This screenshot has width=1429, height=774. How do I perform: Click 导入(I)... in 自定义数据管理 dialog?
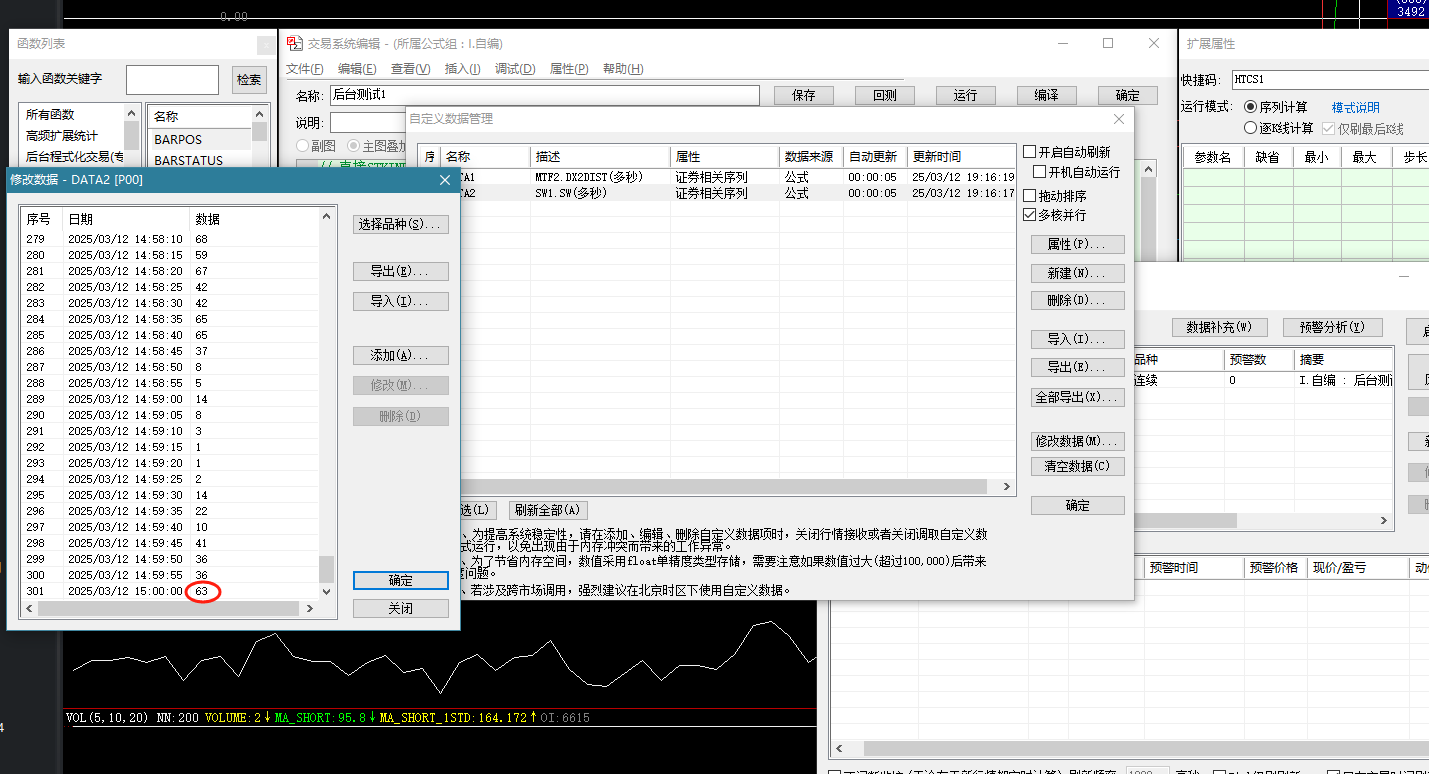click(x=1078, y=339)
